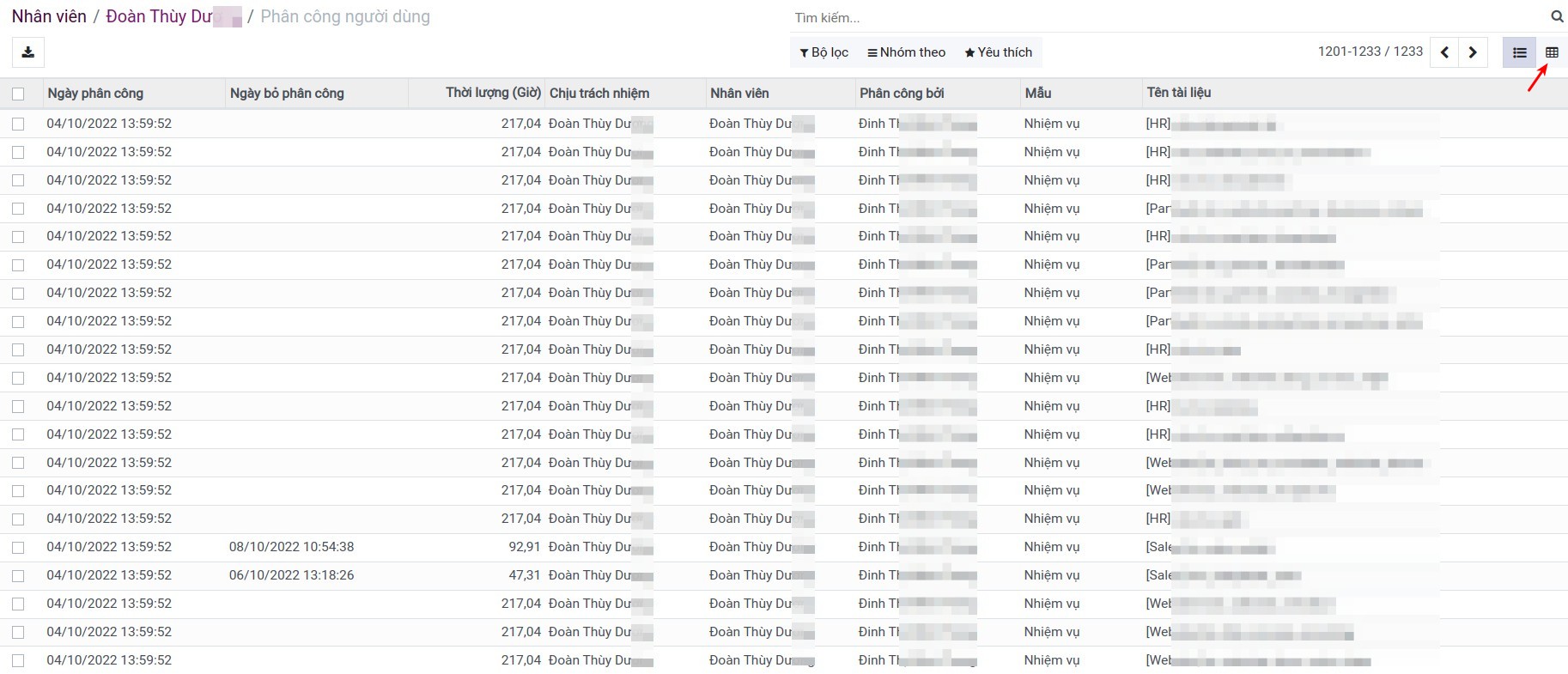Image resolution: width=1568 pixels, height=674 pixels.
Task: Click the download export icon button
Action: [27, 52]
